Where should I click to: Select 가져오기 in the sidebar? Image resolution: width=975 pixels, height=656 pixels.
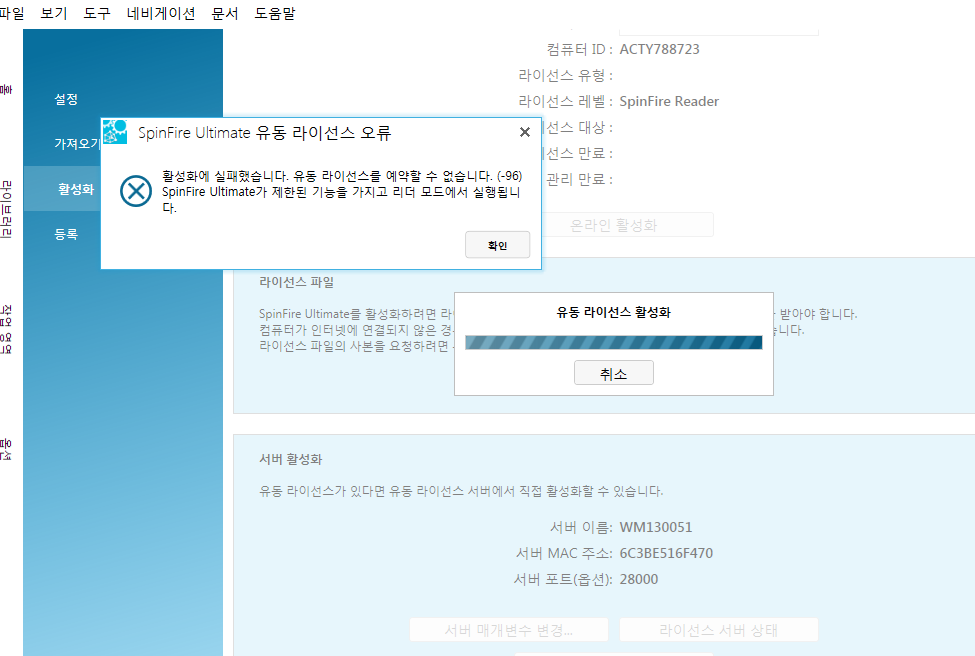(77, 144)
